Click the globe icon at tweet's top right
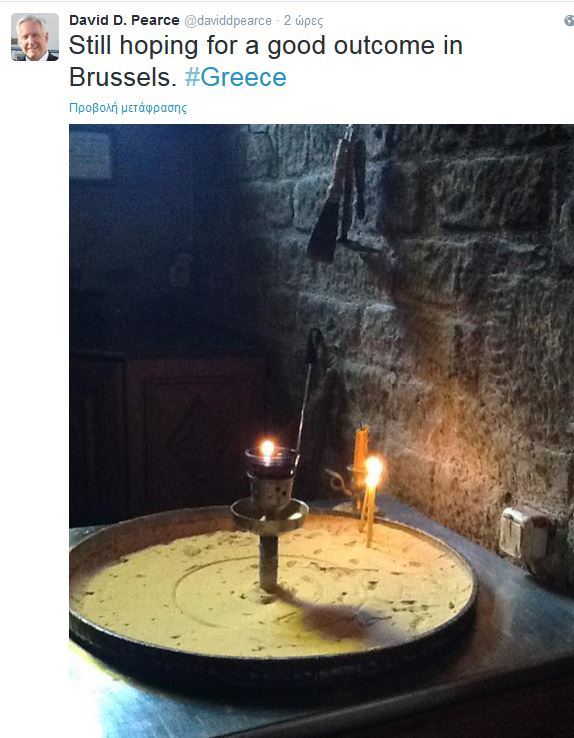This screenshot has height=738, width=574. pos(569,20)
